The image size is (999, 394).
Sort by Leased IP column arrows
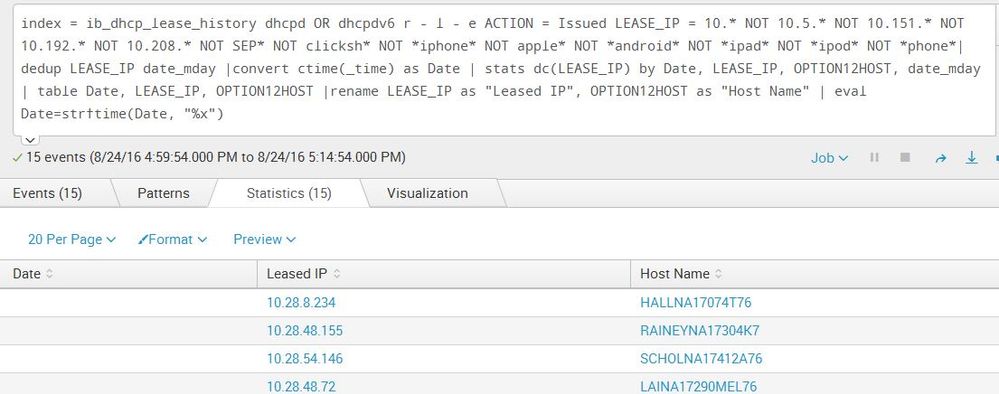pos(336,274)
